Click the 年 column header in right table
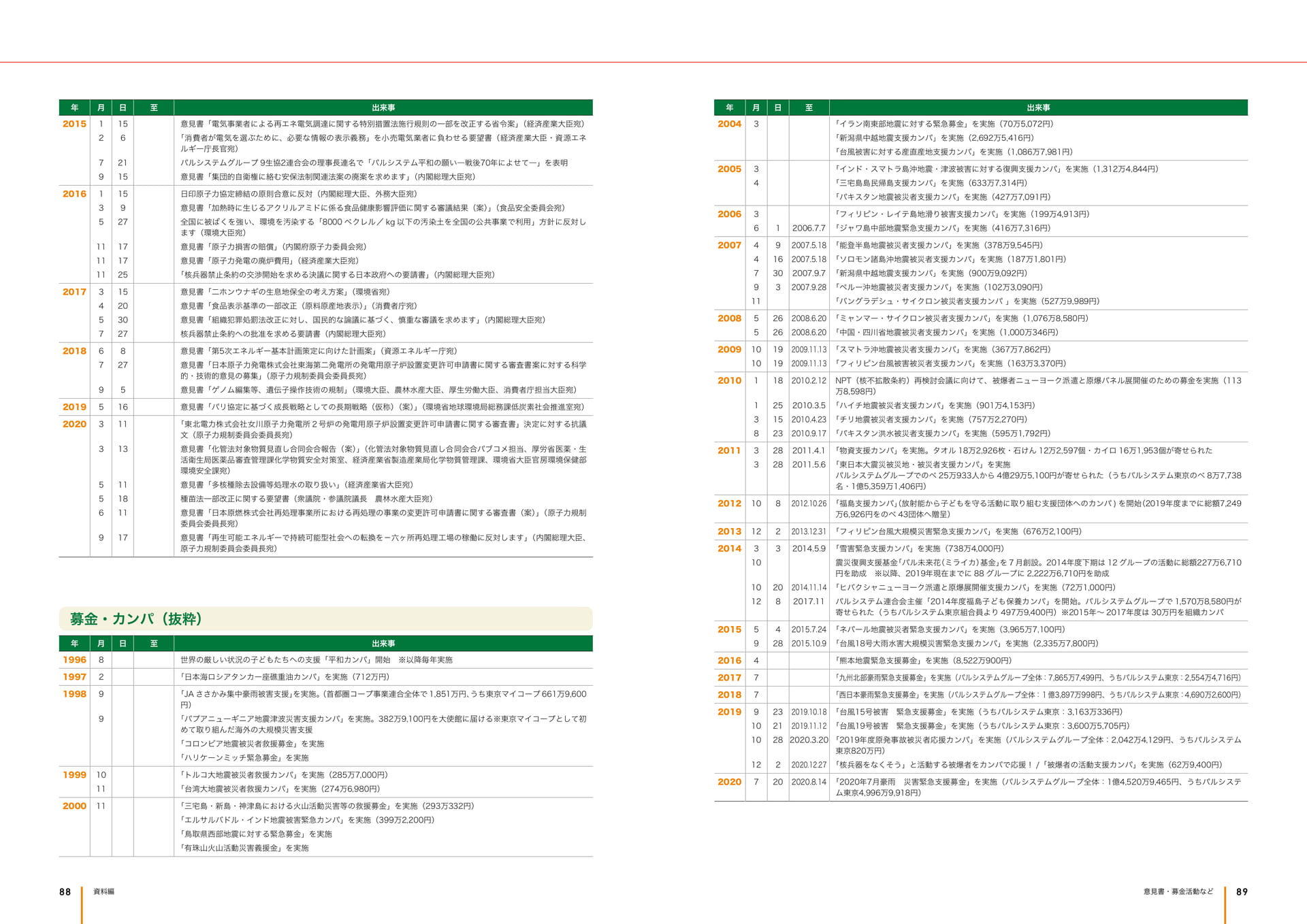The width and height of the screenshot is (1307, 924). tap(729, 108)
